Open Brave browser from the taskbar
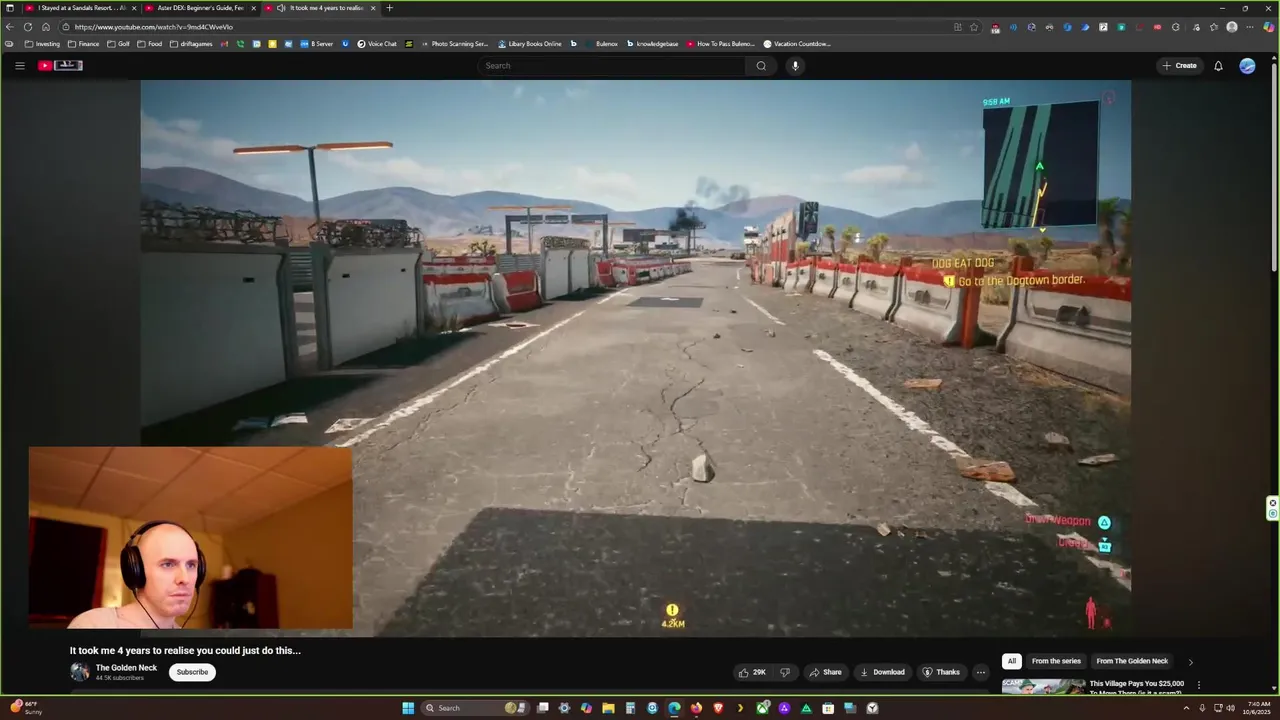 (x=718, y=708)
